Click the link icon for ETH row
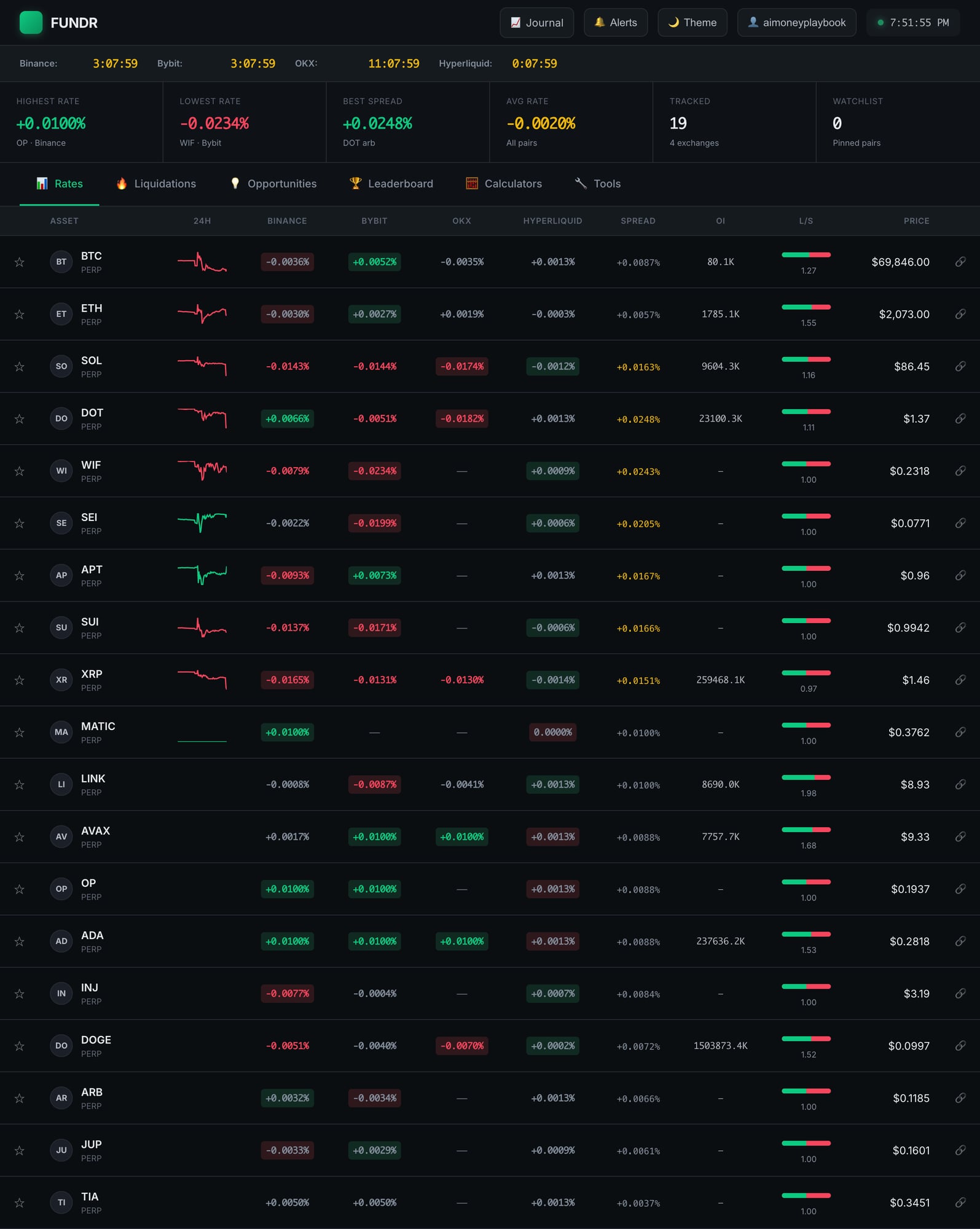980x1229 pixels. pyautogui.click(x=960, y=314)
